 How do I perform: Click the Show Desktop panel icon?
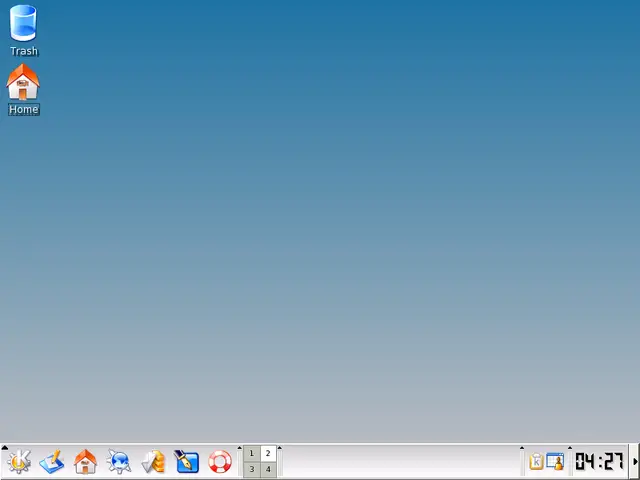tap(52, 462)
